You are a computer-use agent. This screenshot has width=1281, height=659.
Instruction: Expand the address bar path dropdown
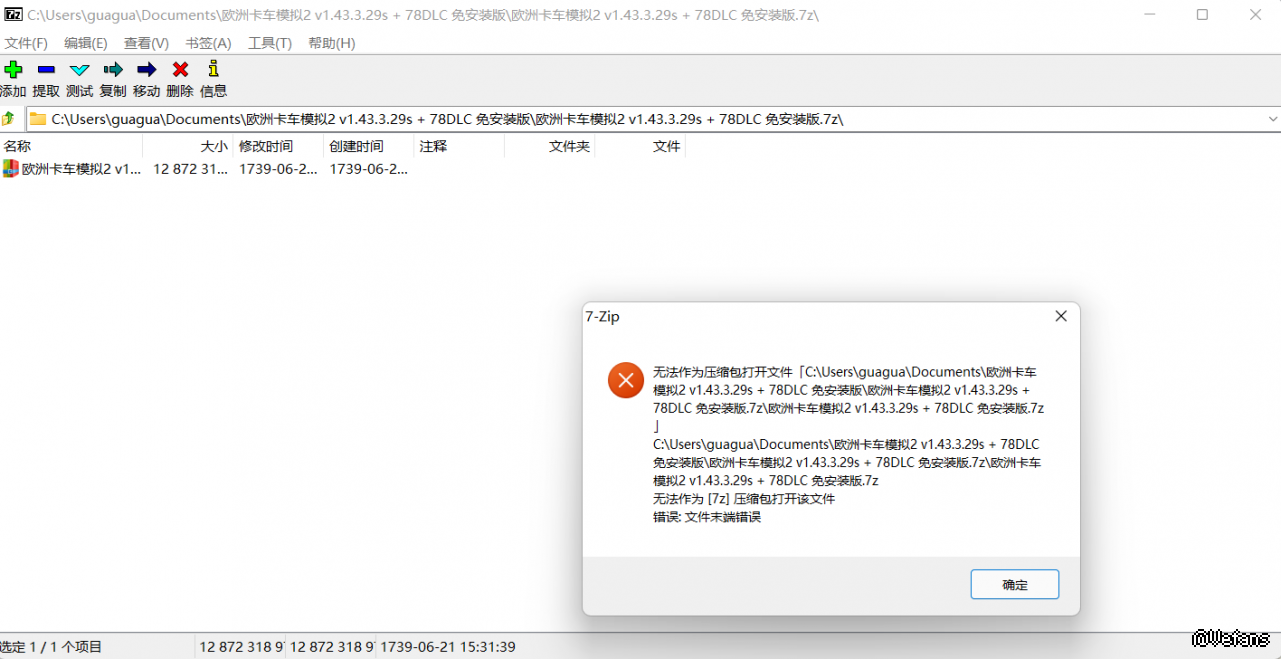(1272, 119)
